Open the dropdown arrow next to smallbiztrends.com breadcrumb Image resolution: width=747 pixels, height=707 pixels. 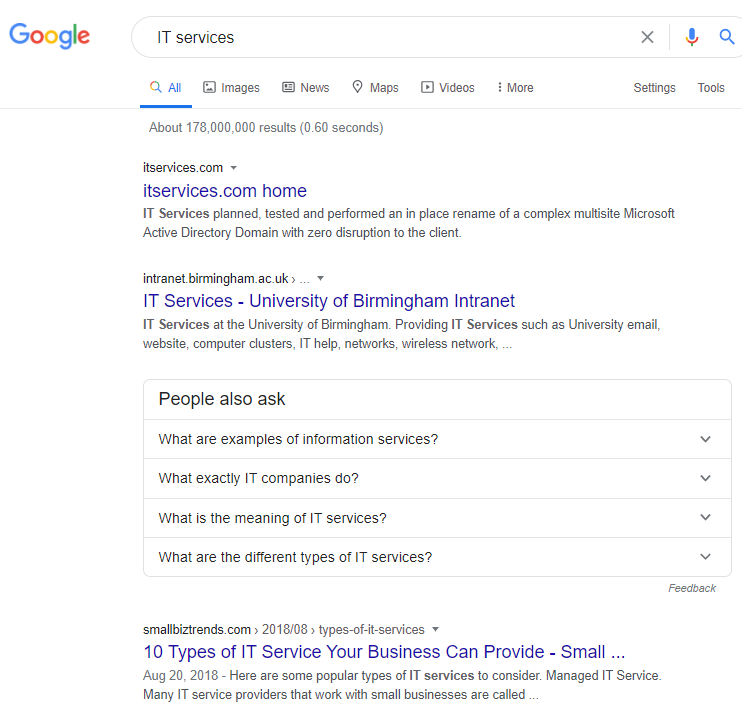pyautogui.click(x=435, y=629)
